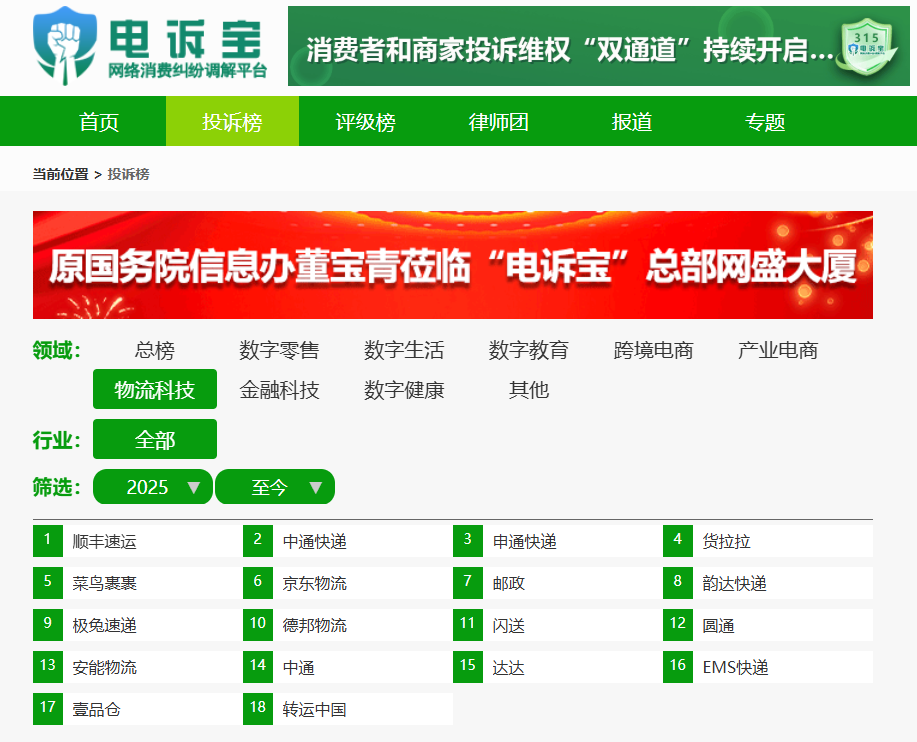View the 极兔速递 entry
Image resolution: width=917 pixels, height=742 pixels.
(104, 625)
